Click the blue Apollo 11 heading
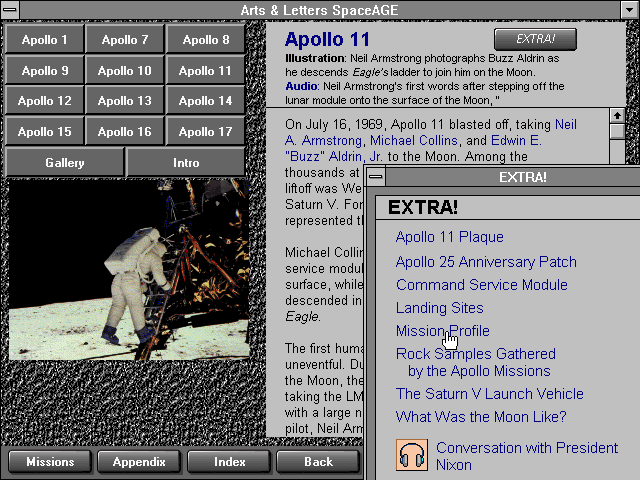This screenshot has width=640, height=480. 327,40
